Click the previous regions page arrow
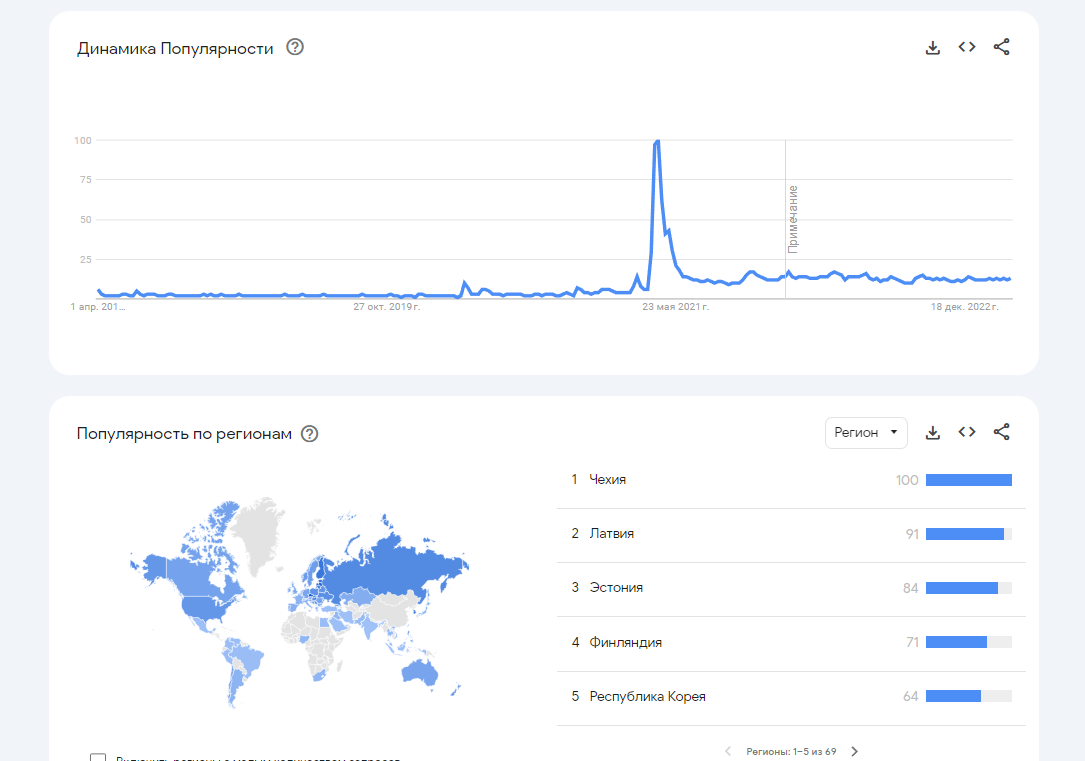This screenshot has height=761, width=1085. click(728, 751)
